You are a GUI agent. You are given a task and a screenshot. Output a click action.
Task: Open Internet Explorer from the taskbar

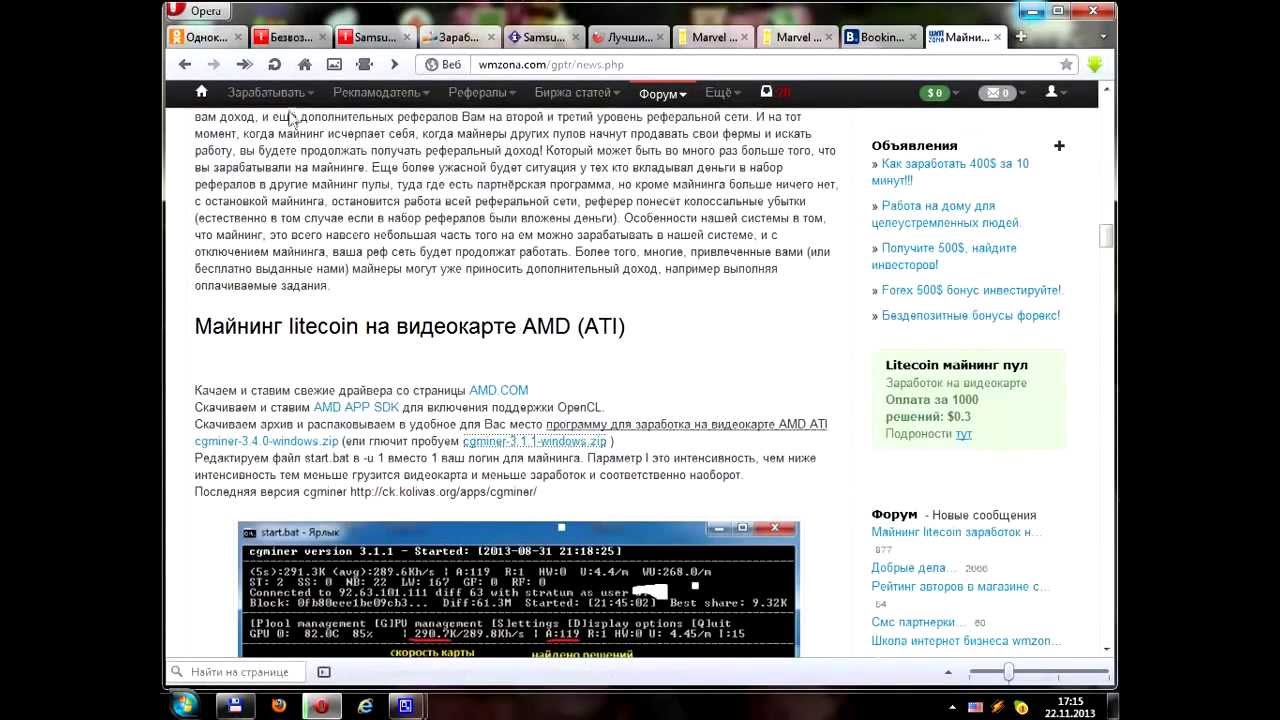(365, 706)
